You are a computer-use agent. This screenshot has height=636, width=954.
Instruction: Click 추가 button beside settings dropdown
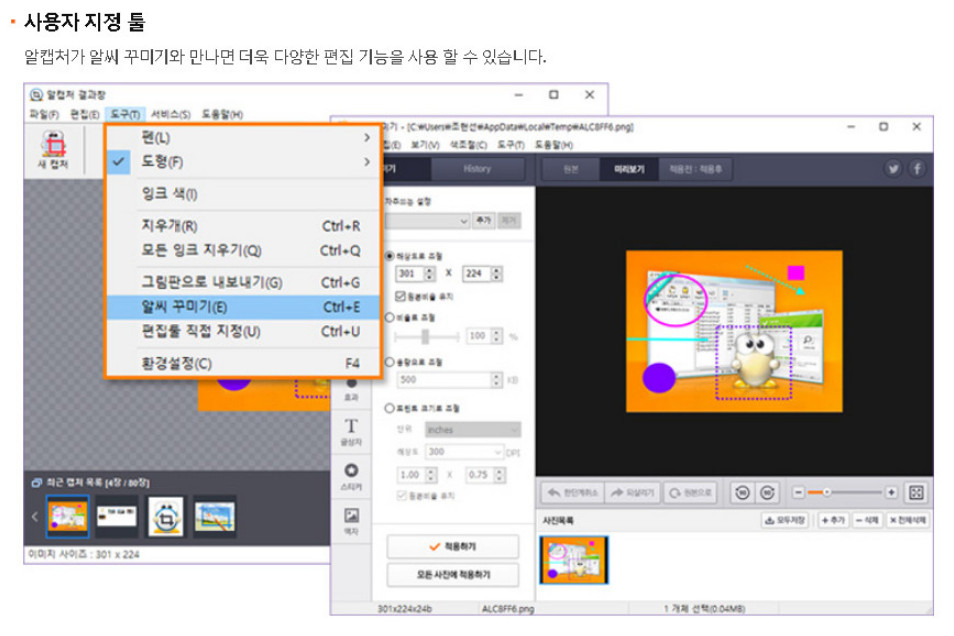click(x=484, y=220)
